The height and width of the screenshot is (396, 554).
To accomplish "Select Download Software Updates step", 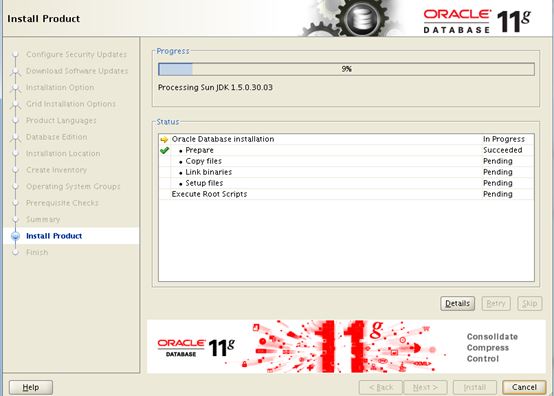I will 77,71.
